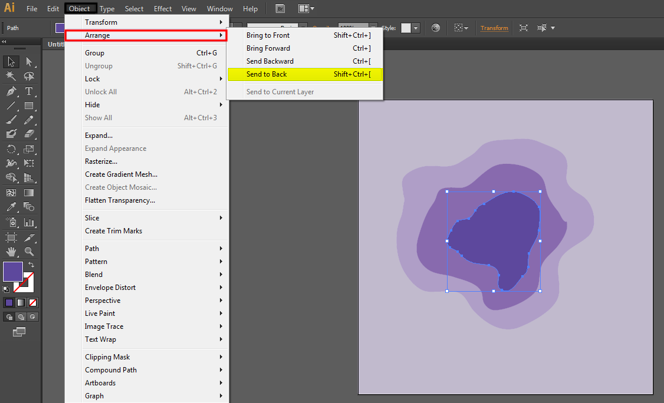The image size is (664, 403).
Task: Select the Pen tool
Action: [x=11, y=91]
